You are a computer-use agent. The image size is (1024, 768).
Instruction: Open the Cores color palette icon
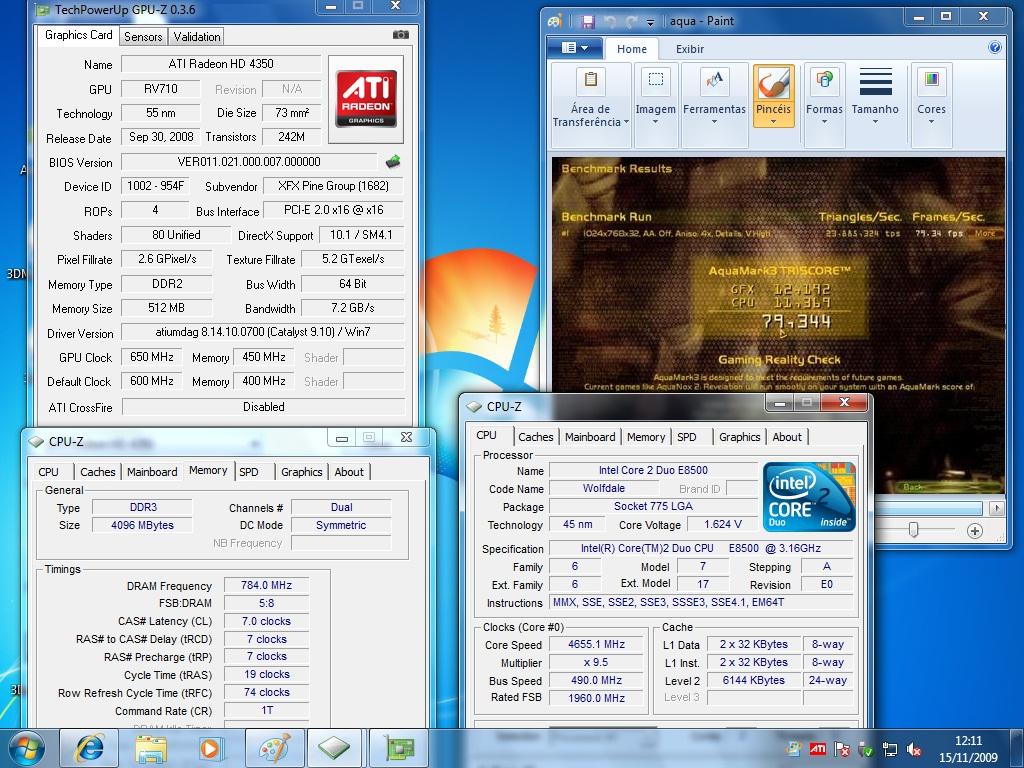pyautogui.click(x=931, y=80)
